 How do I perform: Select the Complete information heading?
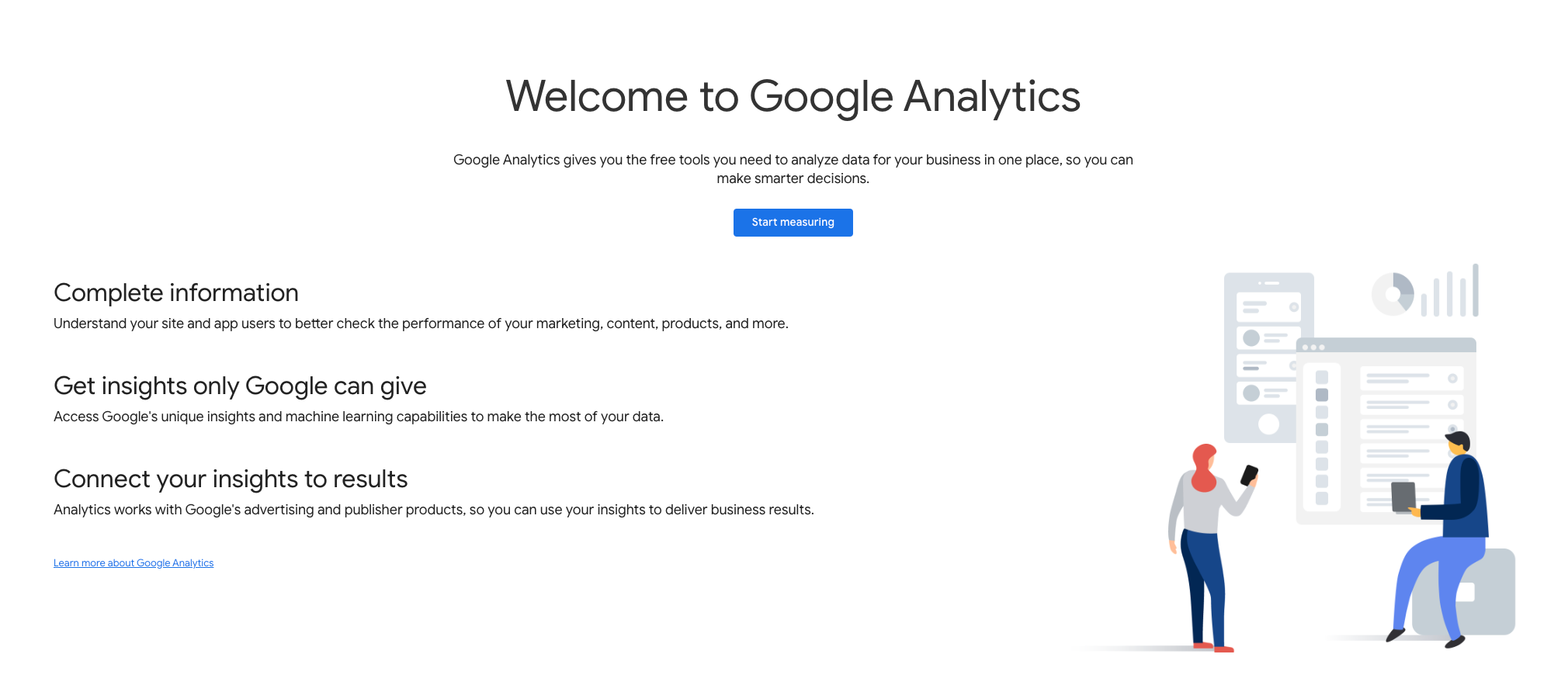(175, 293)
